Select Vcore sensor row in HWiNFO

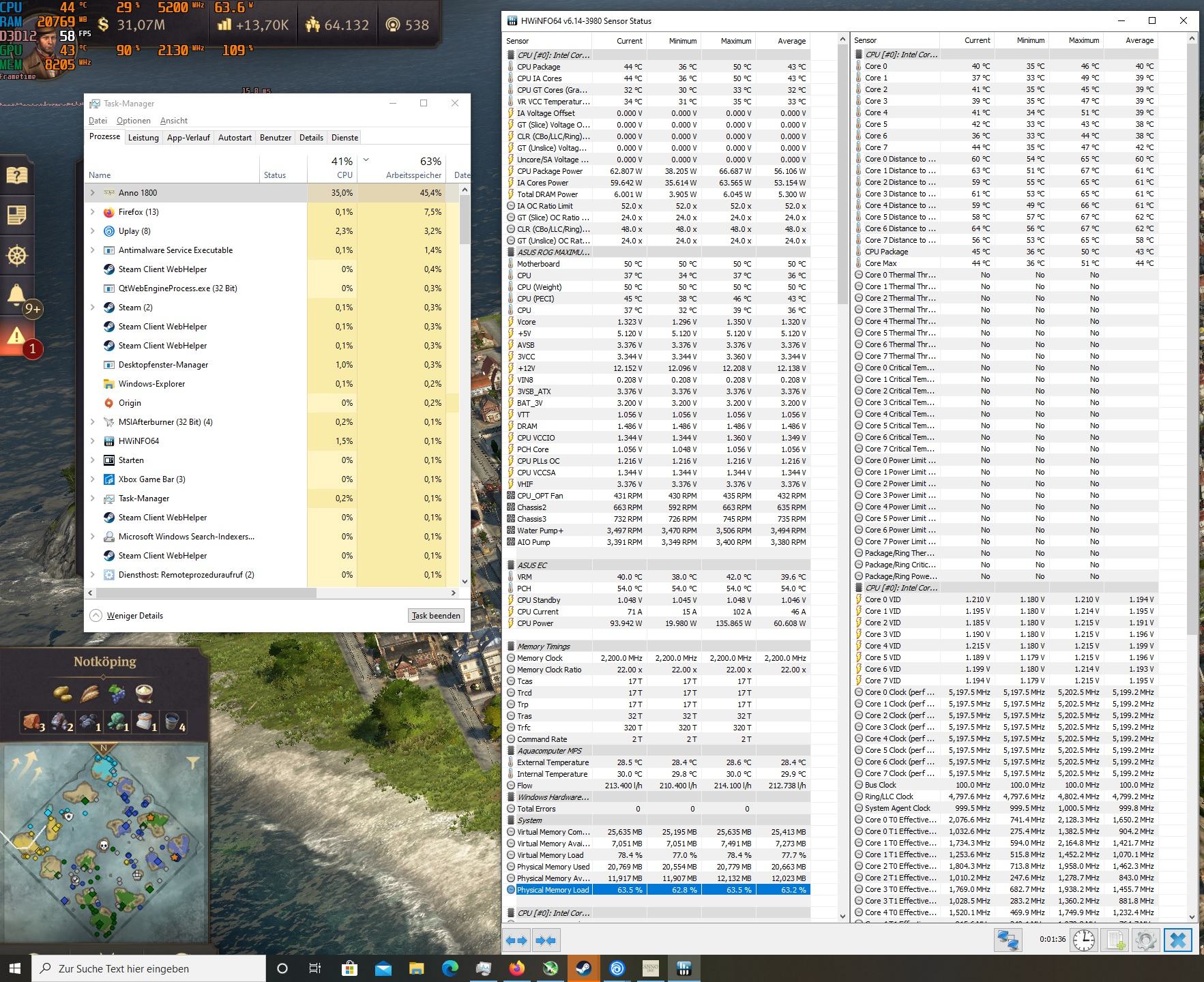tap(658, 322)
